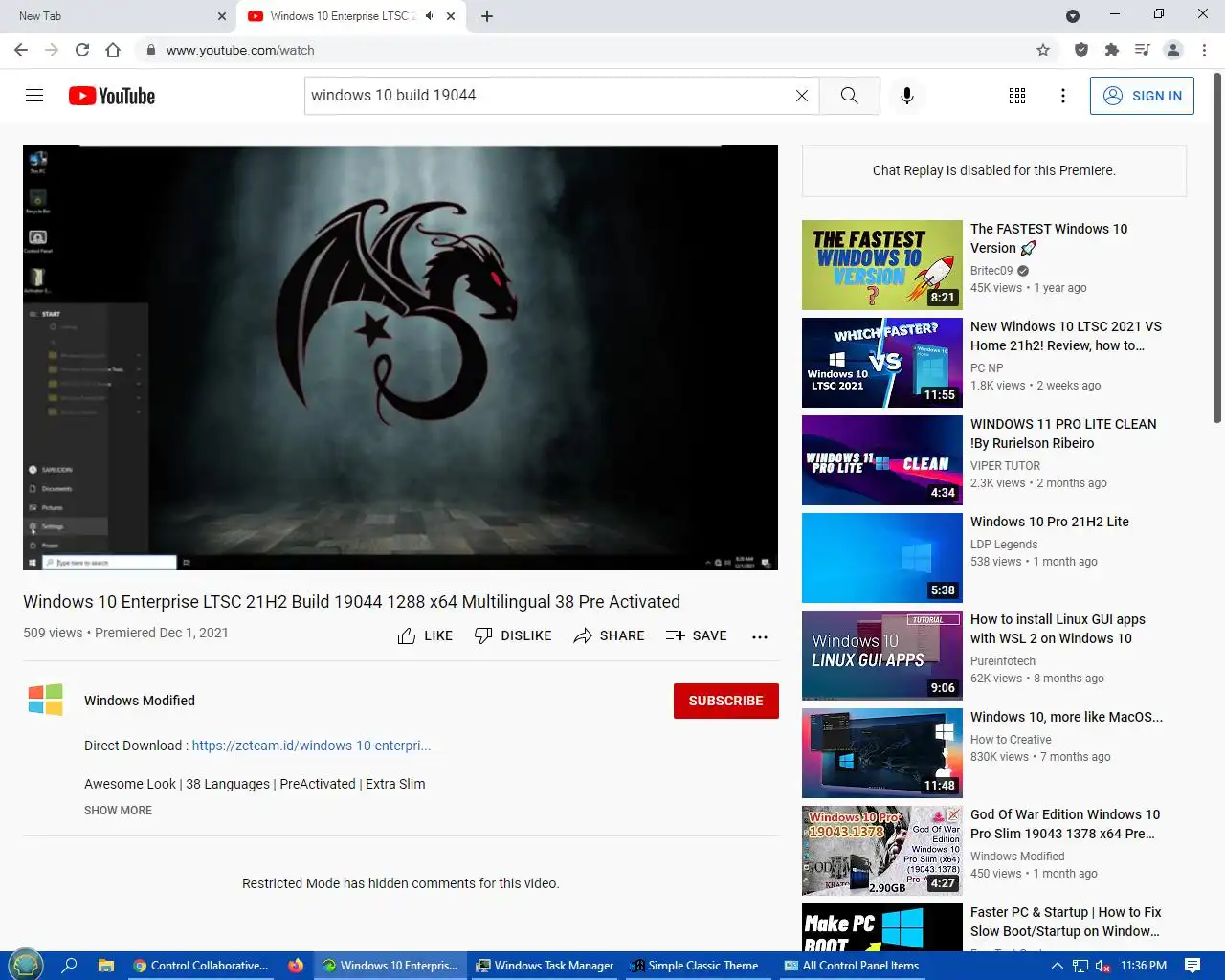Viewport: 1225px width, 980px height.
Task: Open more actions below the video
Action: 760,636
